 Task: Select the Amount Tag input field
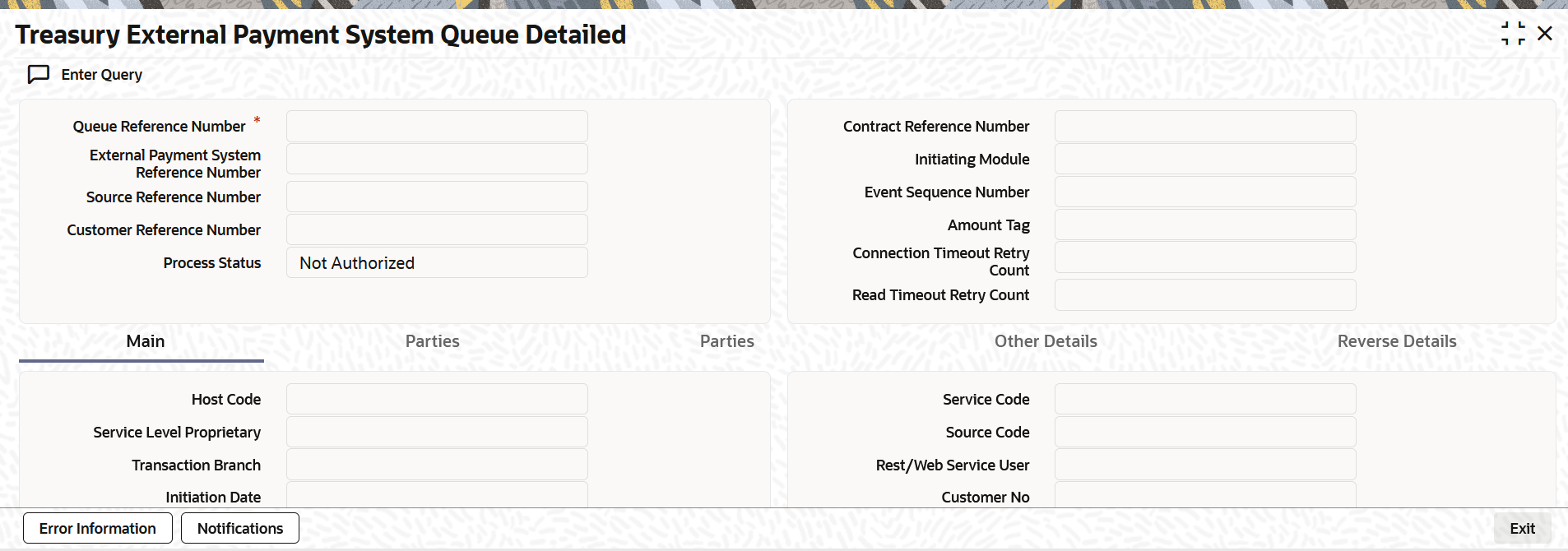1205,225
